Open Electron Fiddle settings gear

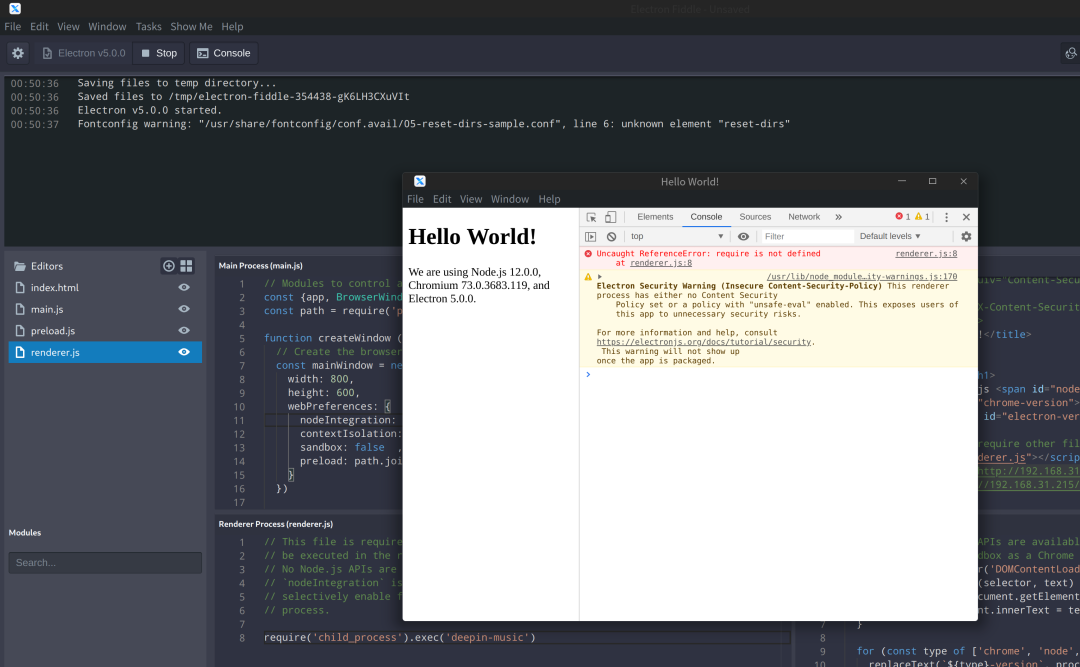point(18,53)
